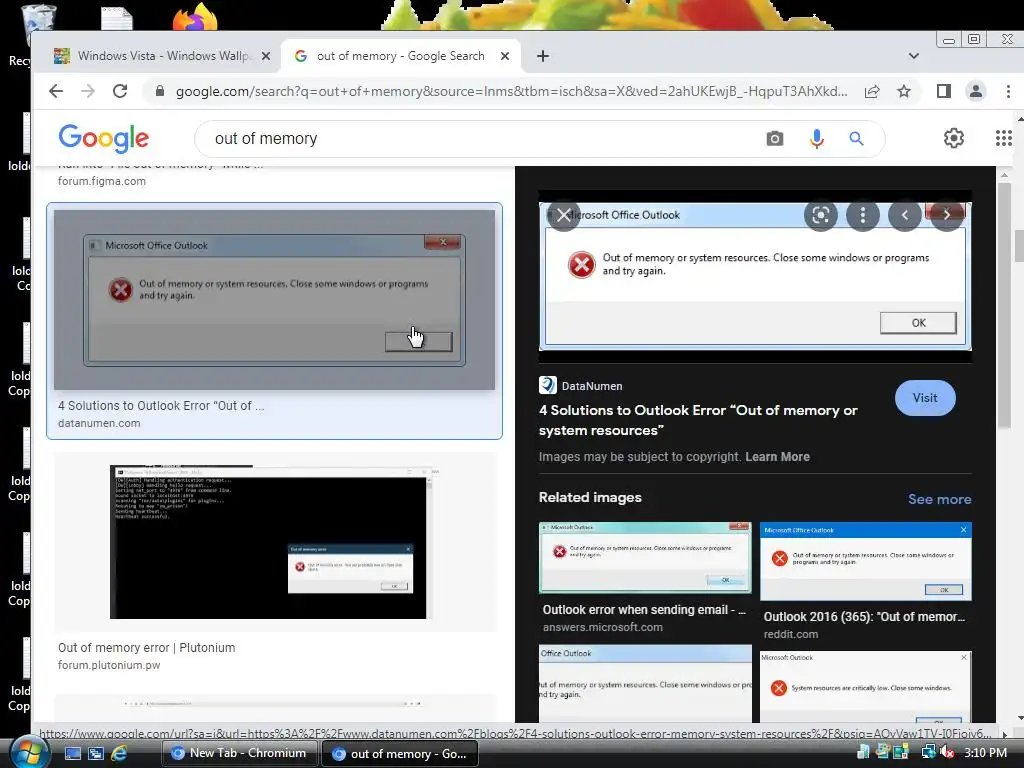
Task: Open Google quick settings gear
Action: point(953,138)
